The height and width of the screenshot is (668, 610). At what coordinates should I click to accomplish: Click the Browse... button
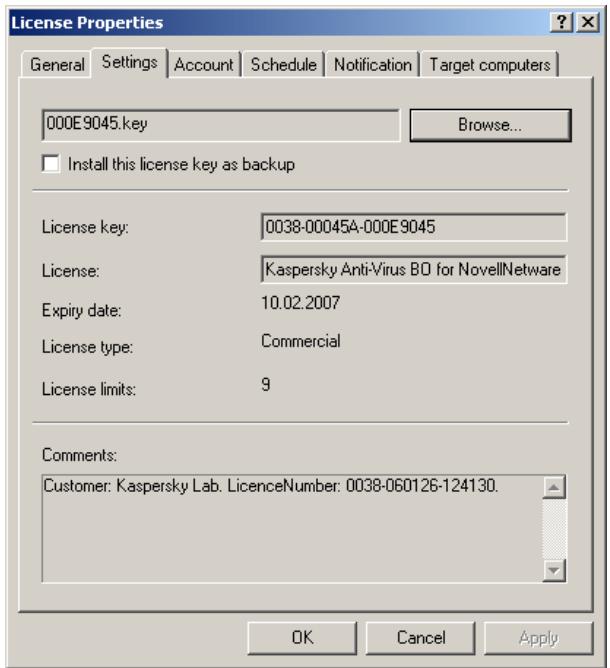(x=490, y=125)
